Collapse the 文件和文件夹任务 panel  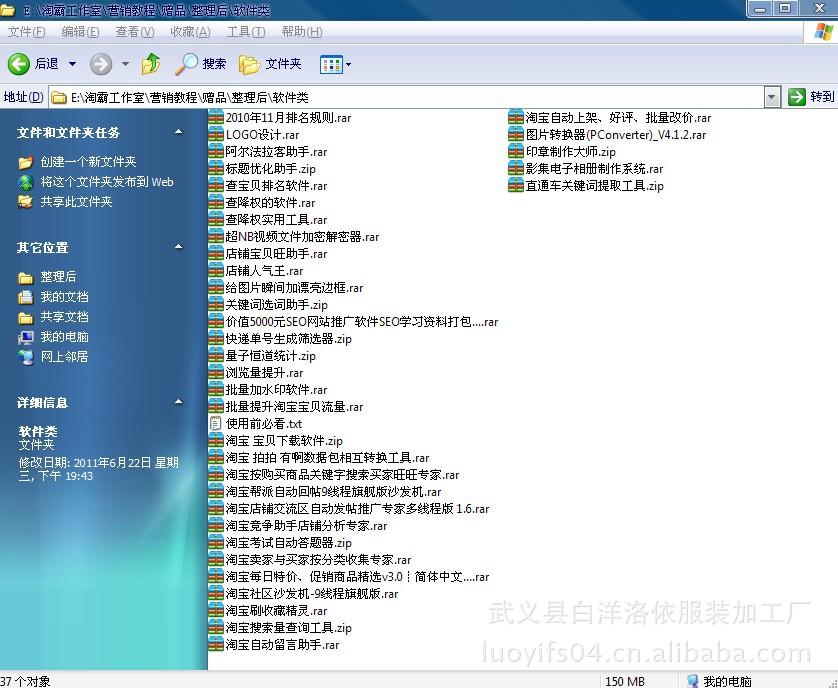click(178, 132)
